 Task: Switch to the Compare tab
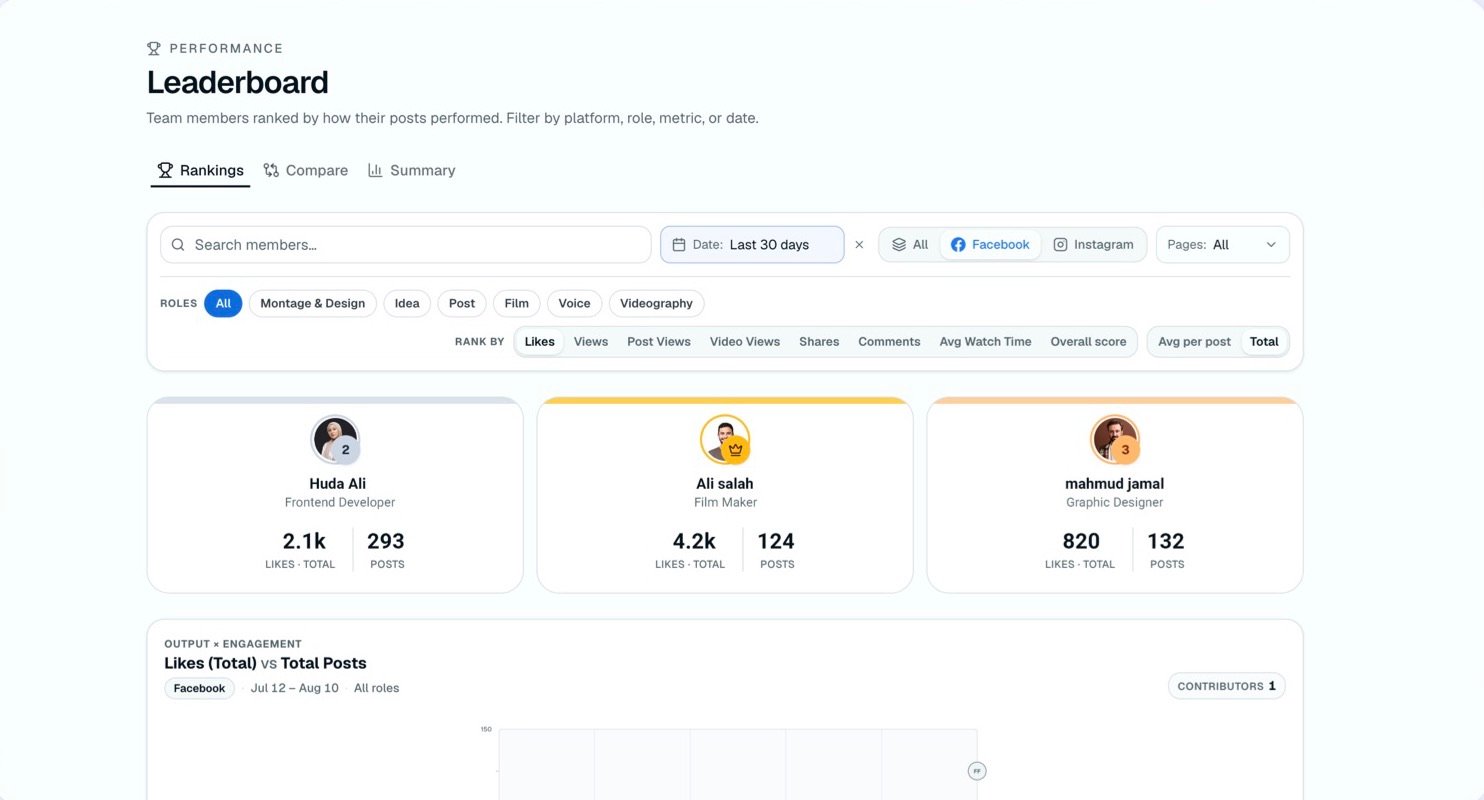[306, 171]
